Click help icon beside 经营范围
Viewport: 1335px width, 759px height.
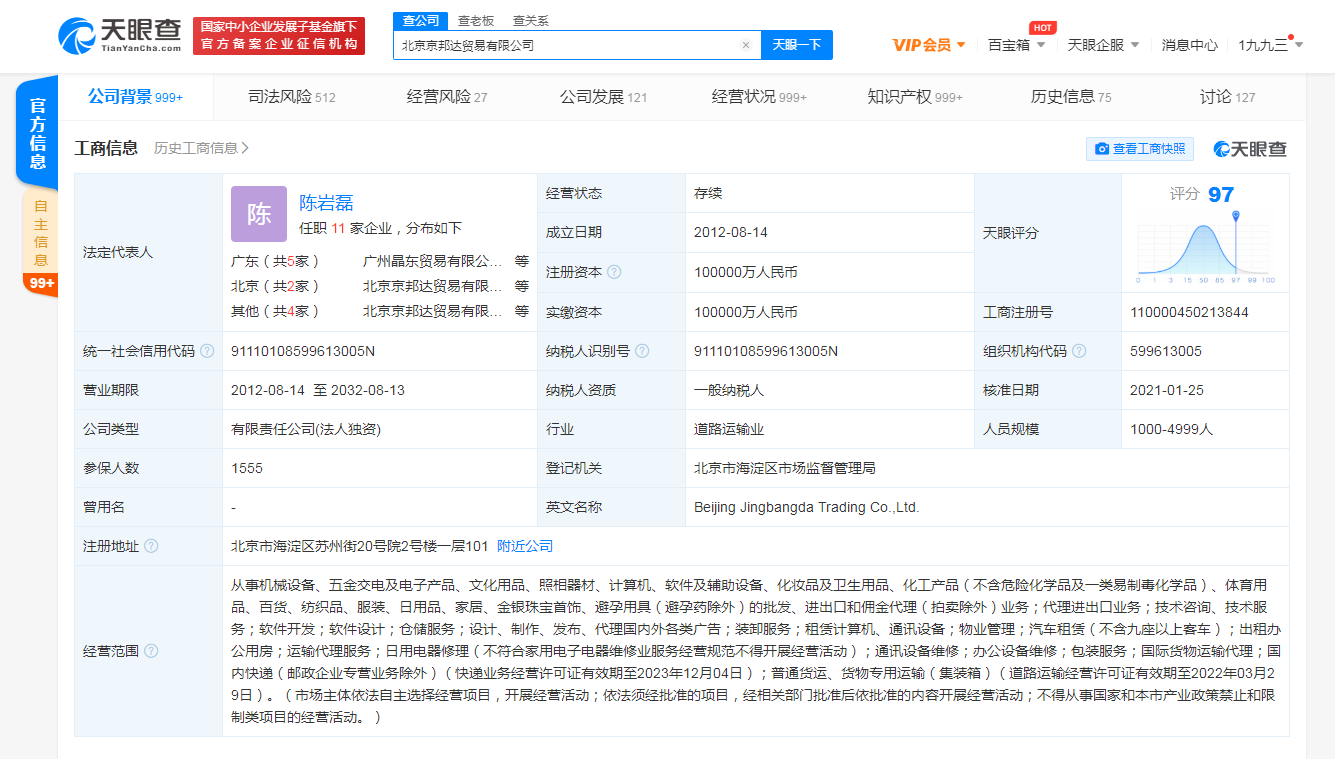tap(151, 651)
